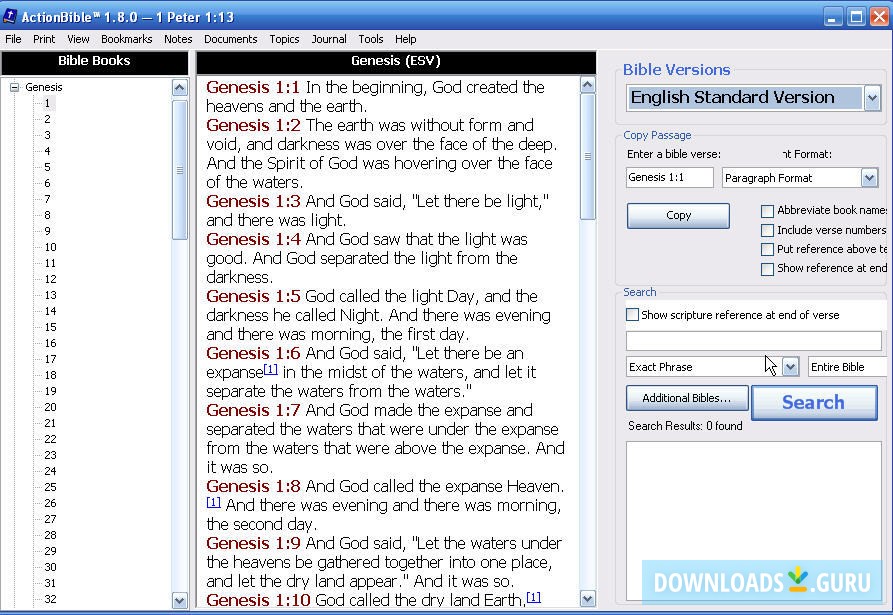893x615 pixels.
Task: Open the View menu
Action: click(78, 39)
